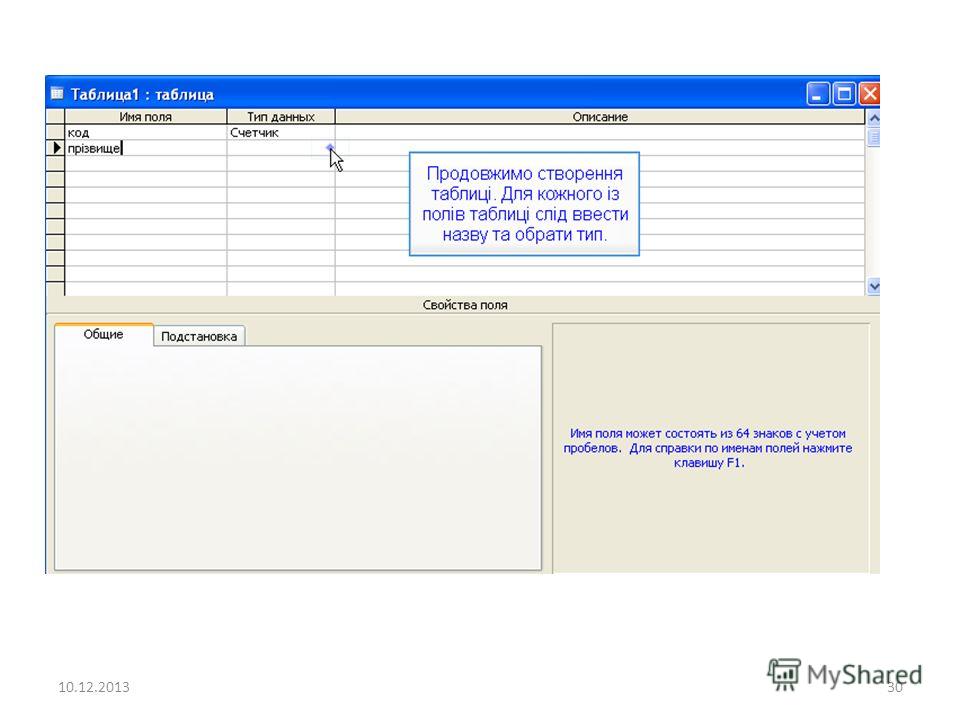Maximize the Таблица1 window
The image size is (960, 720).
click(844, 94)
